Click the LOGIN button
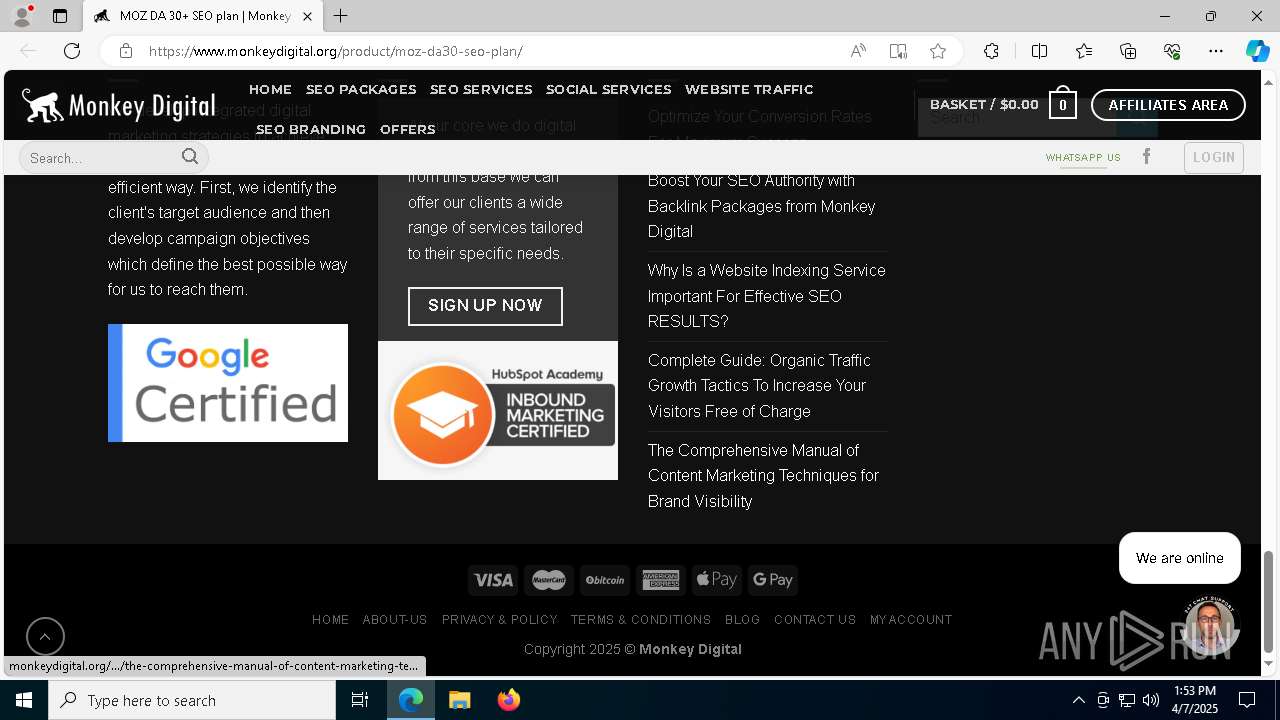 (x=1214, y=157)
